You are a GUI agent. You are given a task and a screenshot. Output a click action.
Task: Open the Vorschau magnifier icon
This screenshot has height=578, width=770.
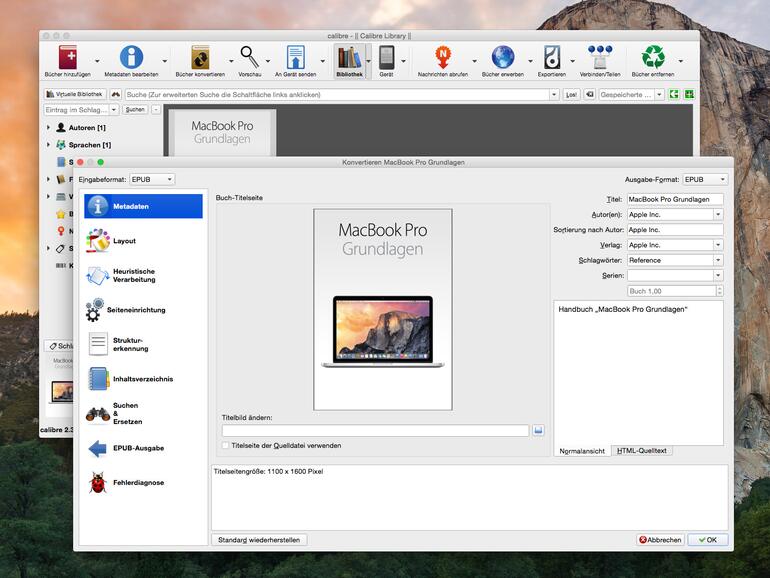pyautogui.click(x=250, y=58)
